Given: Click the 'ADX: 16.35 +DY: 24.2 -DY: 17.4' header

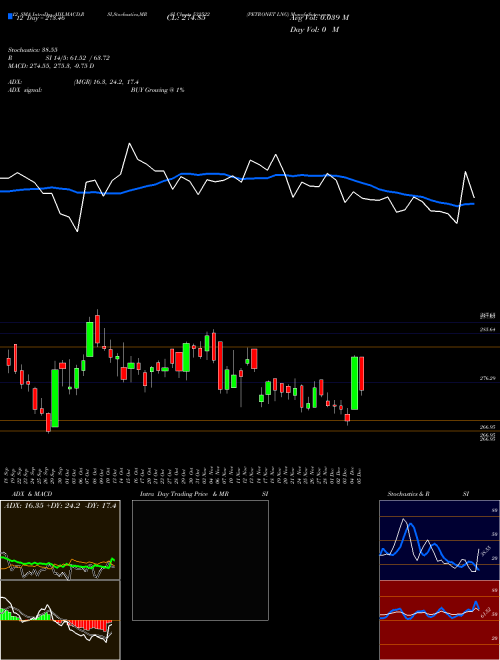Looking at the screenshot, I should (x=60, y=505).
